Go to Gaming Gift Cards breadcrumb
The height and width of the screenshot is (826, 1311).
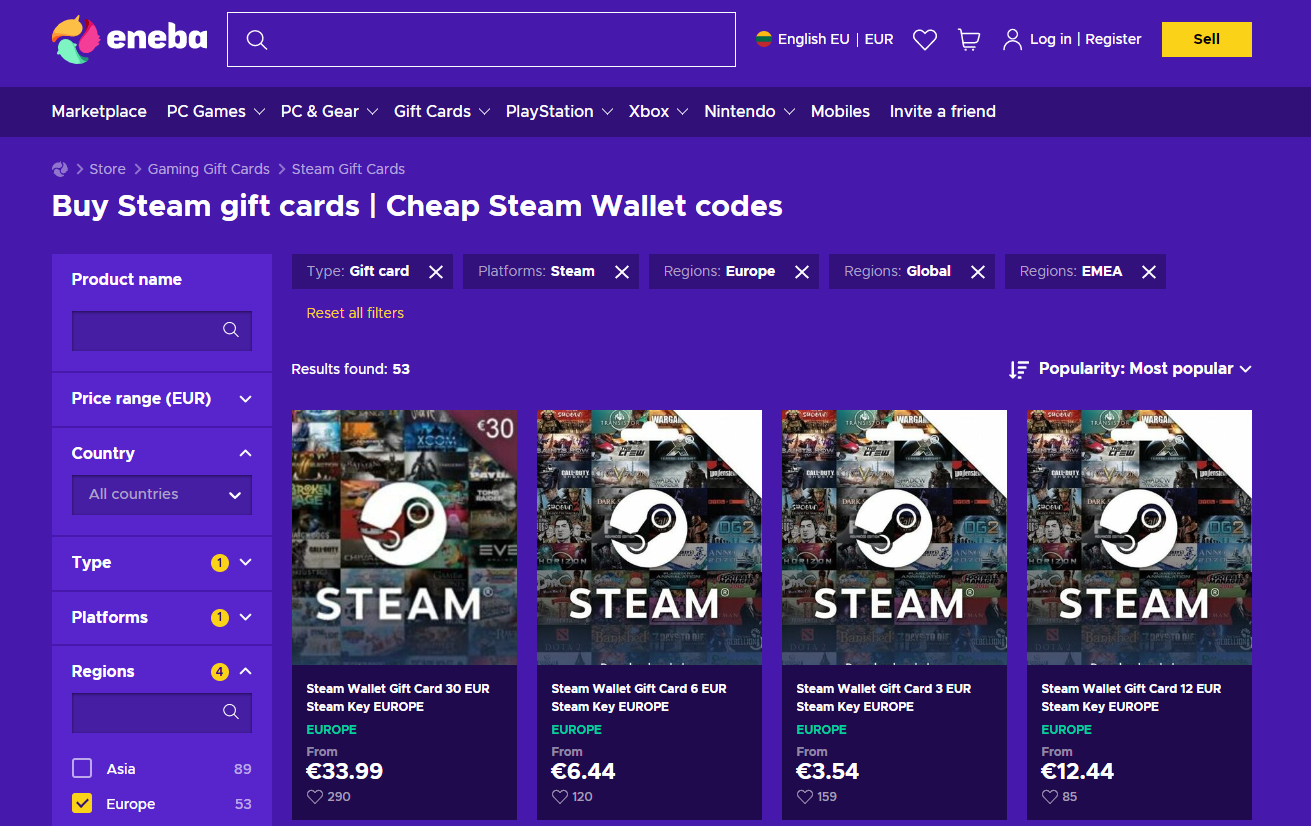pyautogui.click(x=209, y=169)
